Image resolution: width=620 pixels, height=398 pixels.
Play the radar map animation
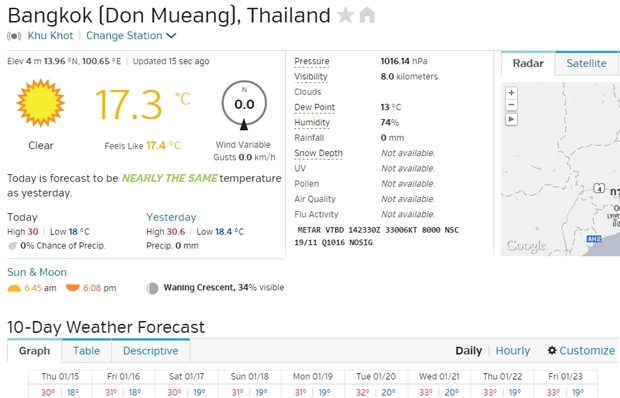(x=511, y=119)
